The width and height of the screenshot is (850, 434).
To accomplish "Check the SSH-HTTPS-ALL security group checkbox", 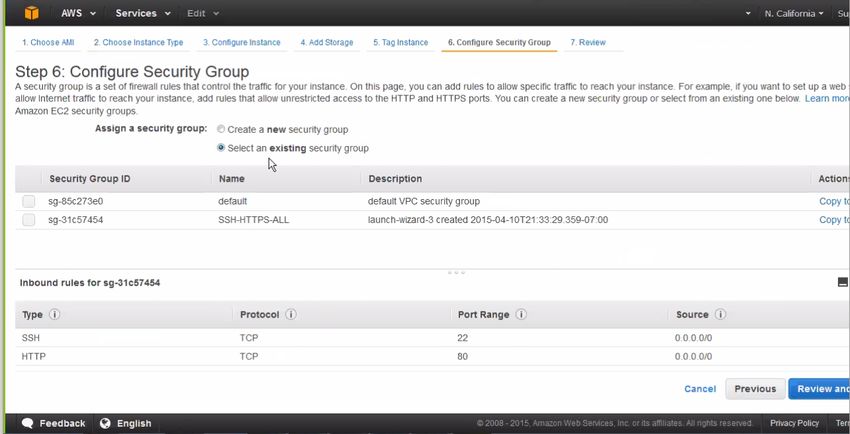I will click(29, 220).
